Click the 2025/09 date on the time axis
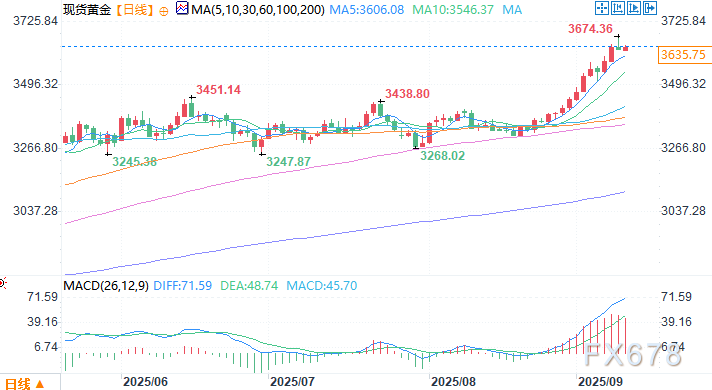The height and width of the screenshot is (390, 712). pos(600,382)
